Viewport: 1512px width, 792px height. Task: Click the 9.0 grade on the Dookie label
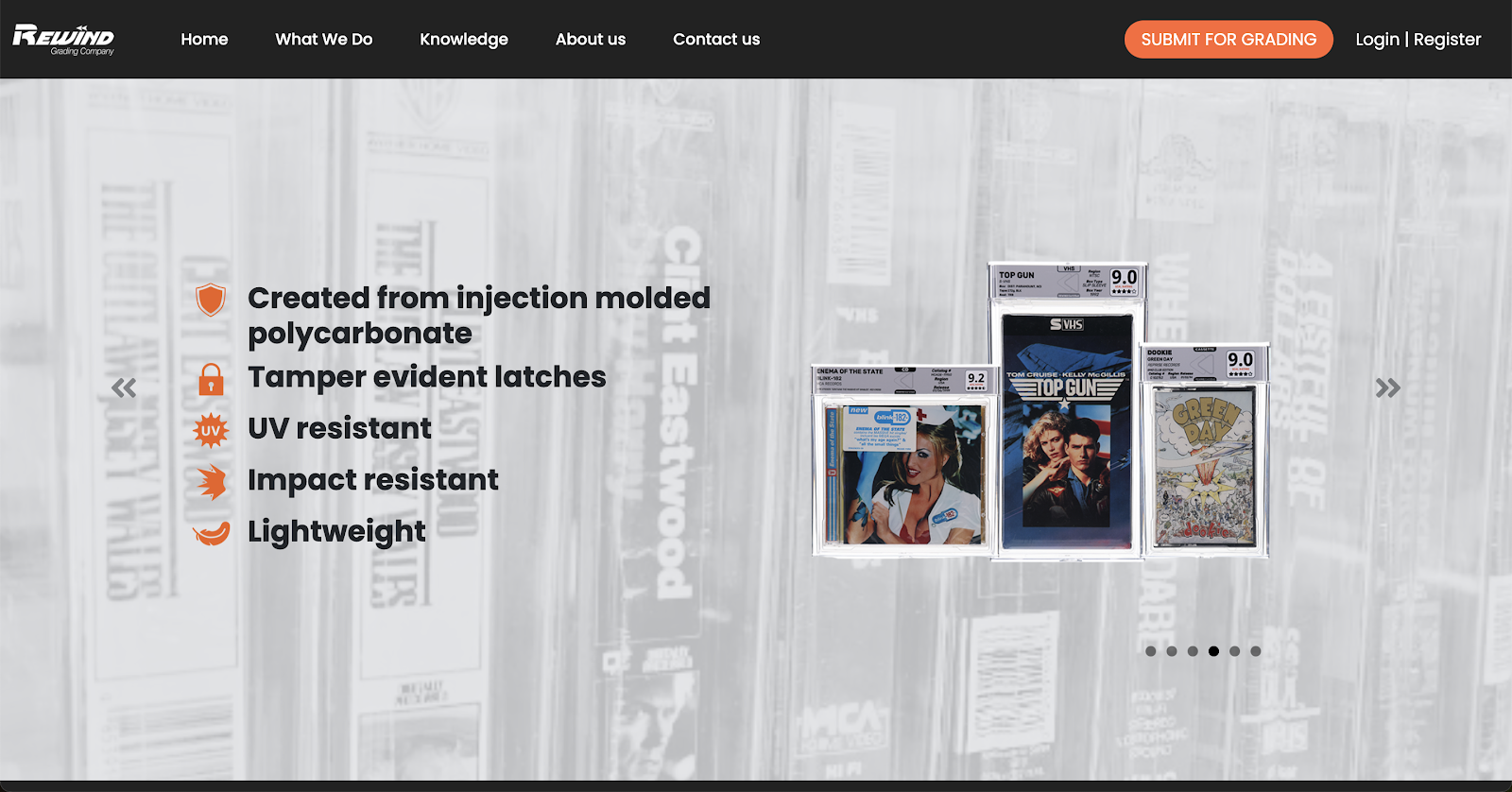pos(1240,360)
